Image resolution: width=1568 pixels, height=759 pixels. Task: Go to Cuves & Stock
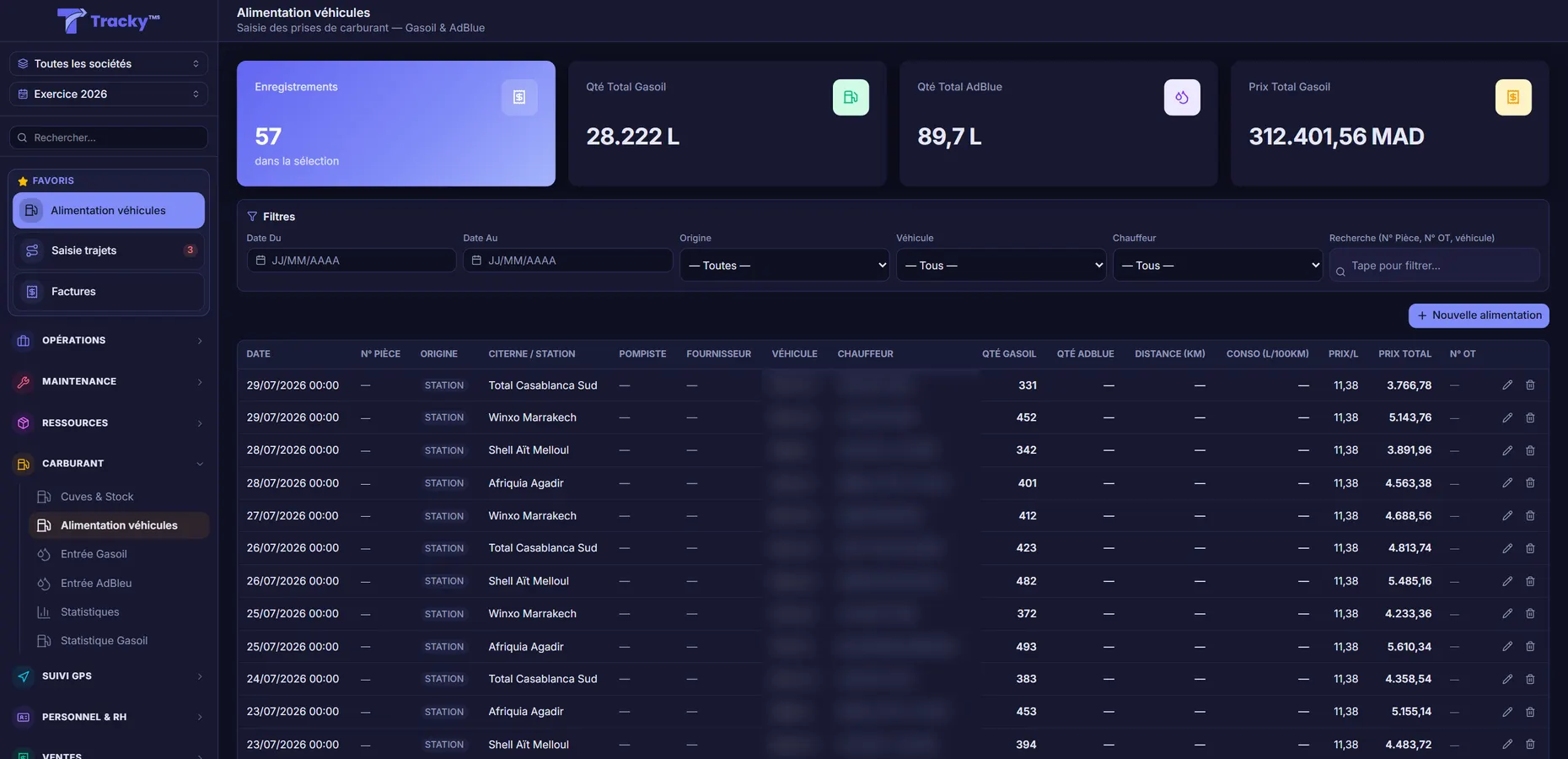(118, 497)
